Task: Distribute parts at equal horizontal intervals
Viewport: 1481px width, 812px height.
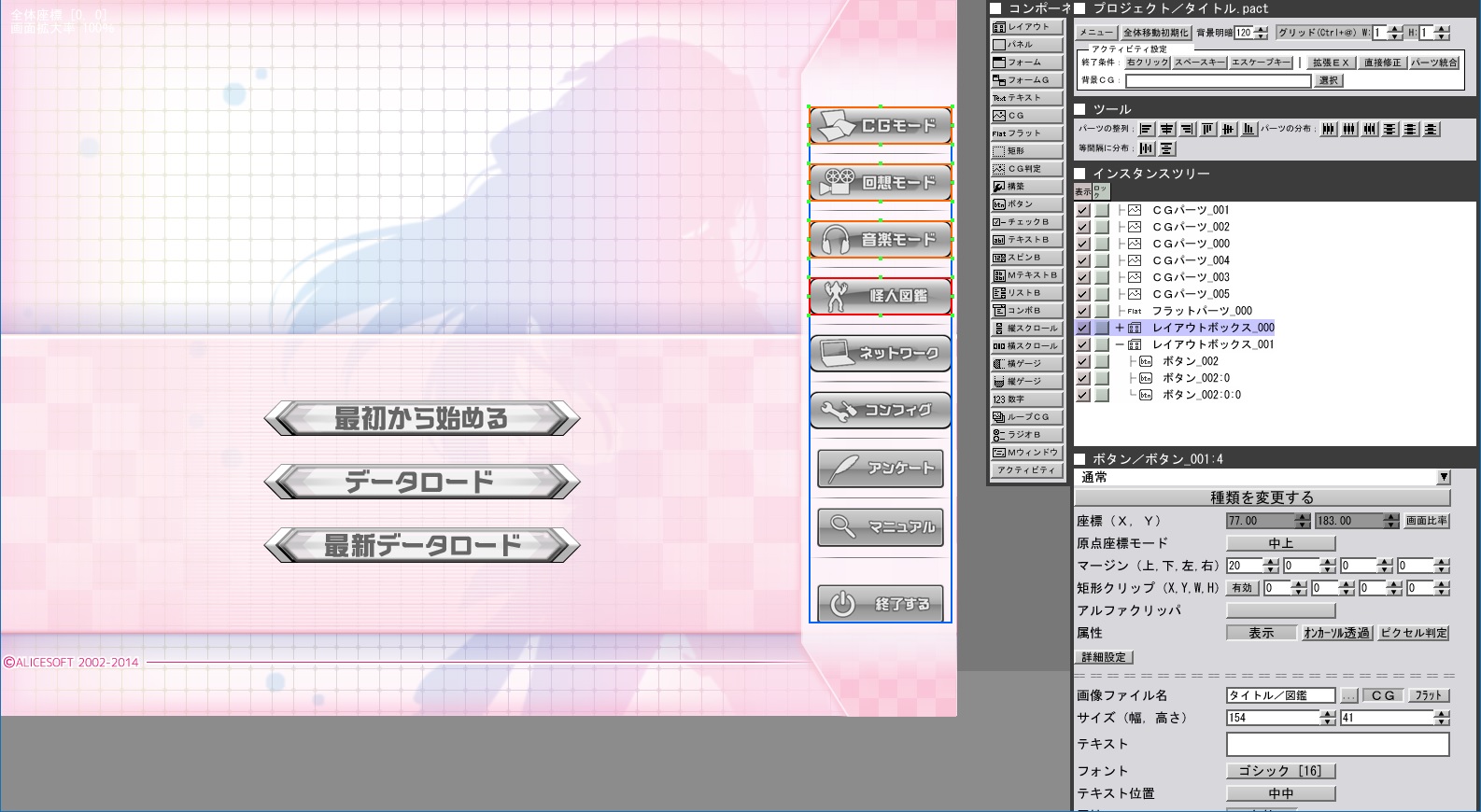Action: pos(1147,148)
